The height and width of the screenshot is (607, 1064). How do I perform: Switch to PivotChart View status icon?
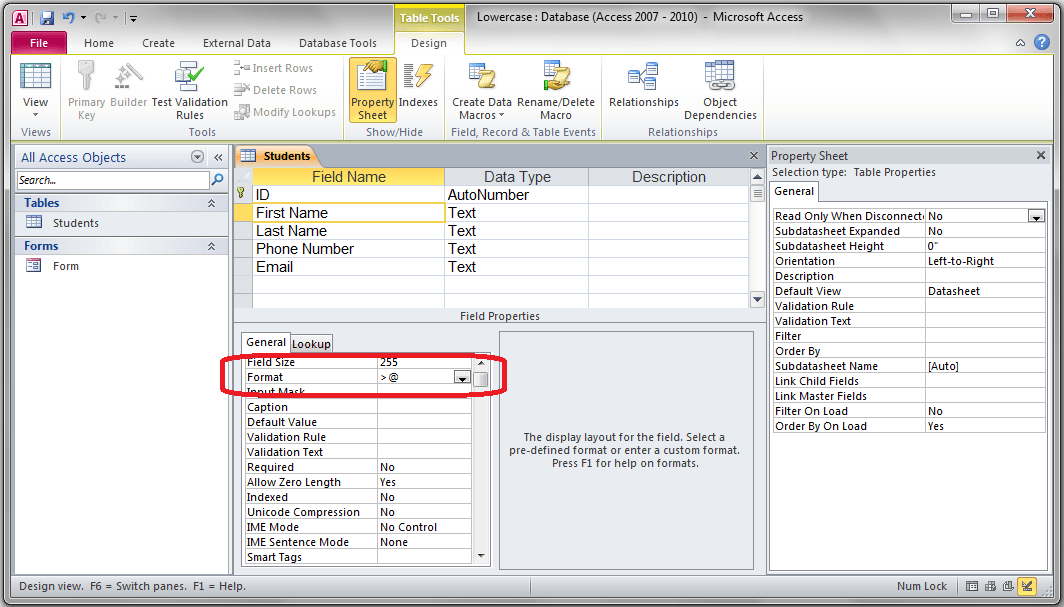click(x=1008, y=586)
